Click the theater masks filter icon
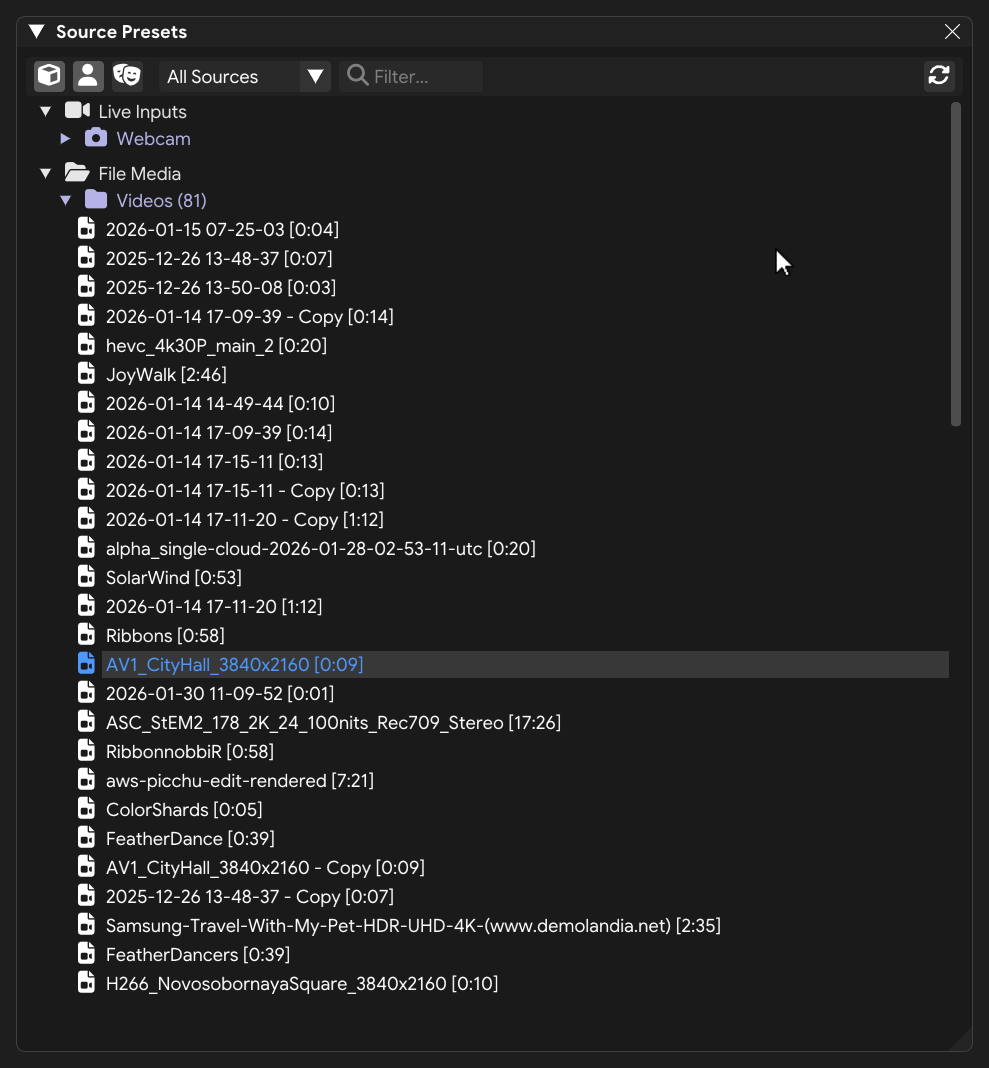The height and width of the screenshot is (1068, 989). [127, 76]
